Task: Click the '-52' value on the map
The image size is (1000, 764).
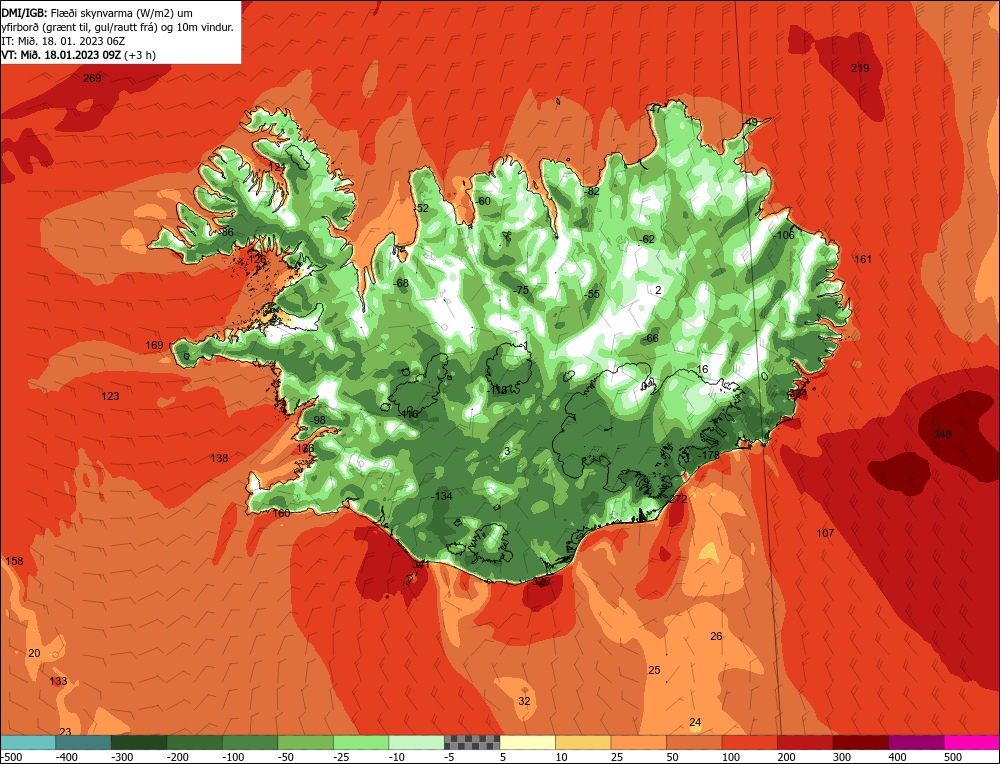Action: click(421, 208)
